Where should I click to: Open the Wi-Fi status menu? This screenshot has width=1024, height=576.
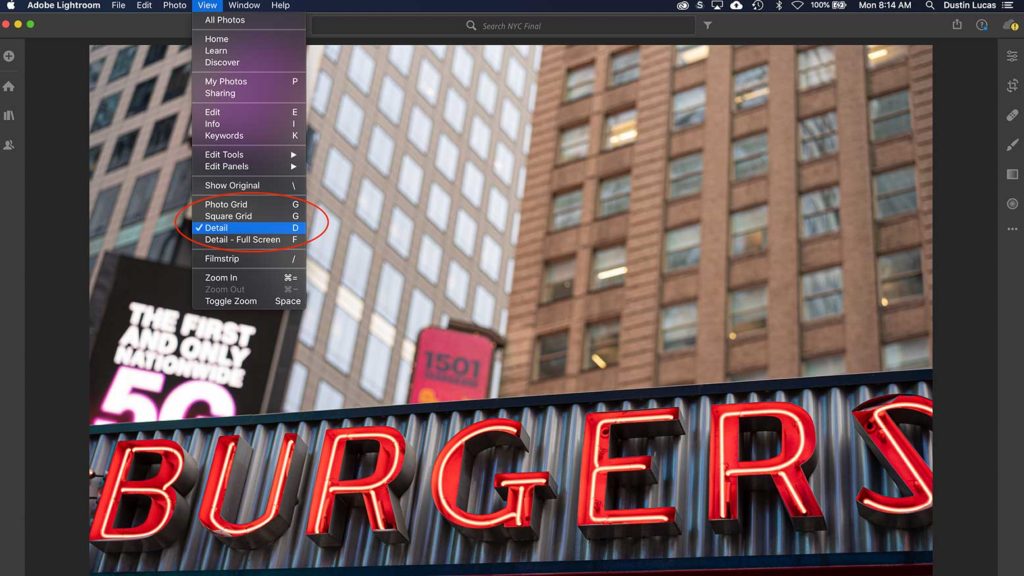[x=797, y=5]
